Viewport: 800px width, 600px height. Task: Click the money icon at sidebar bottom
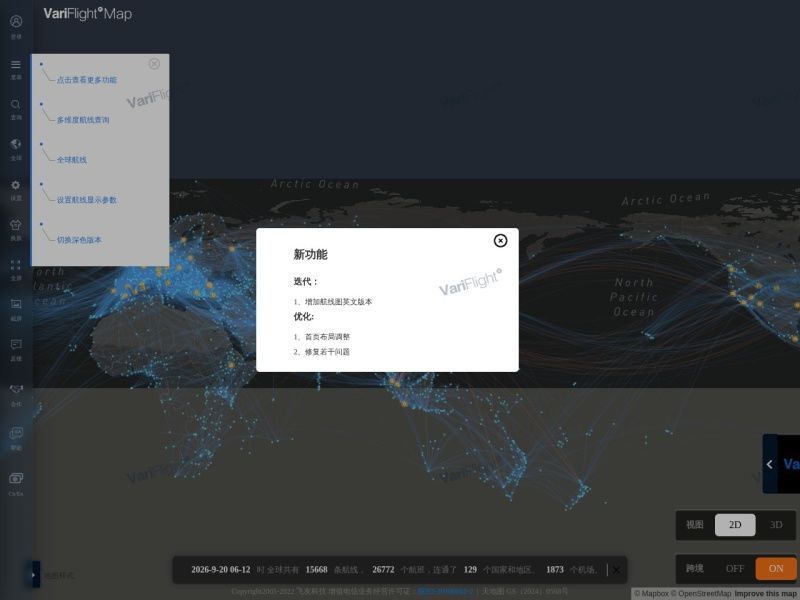(x=16, y=479)
